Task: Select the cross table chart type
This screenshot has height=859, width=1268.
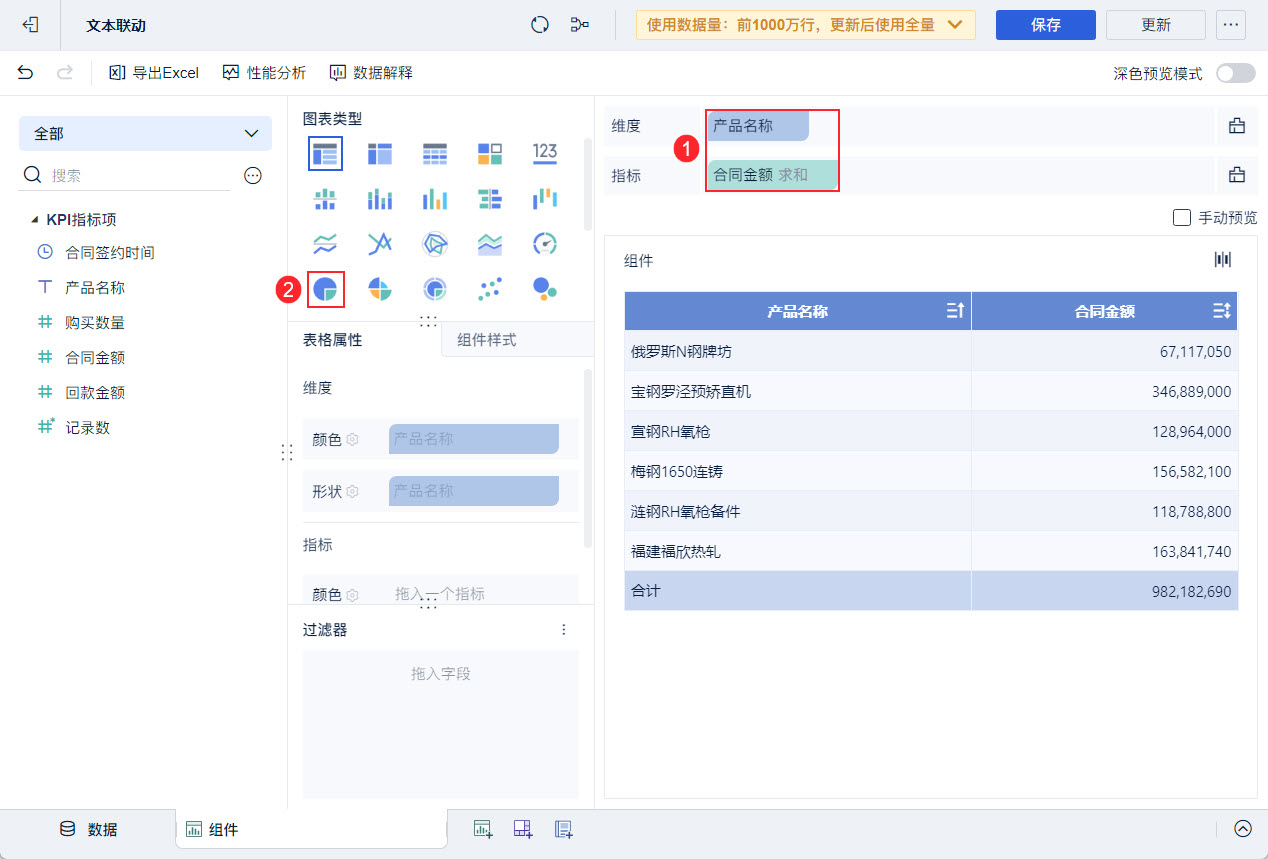Action: coord(380,153)
